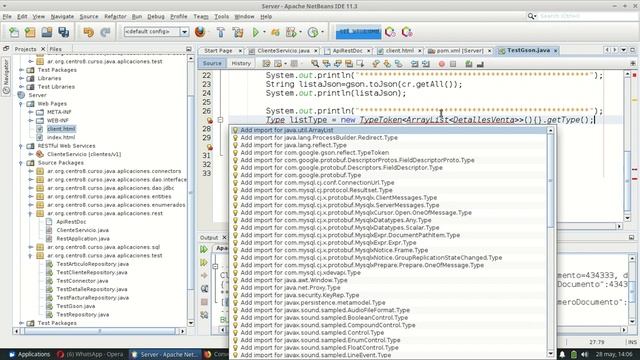Screen dimensions: 640x360
Task: Collapse the Source Packages node
Action: point(21,163)
